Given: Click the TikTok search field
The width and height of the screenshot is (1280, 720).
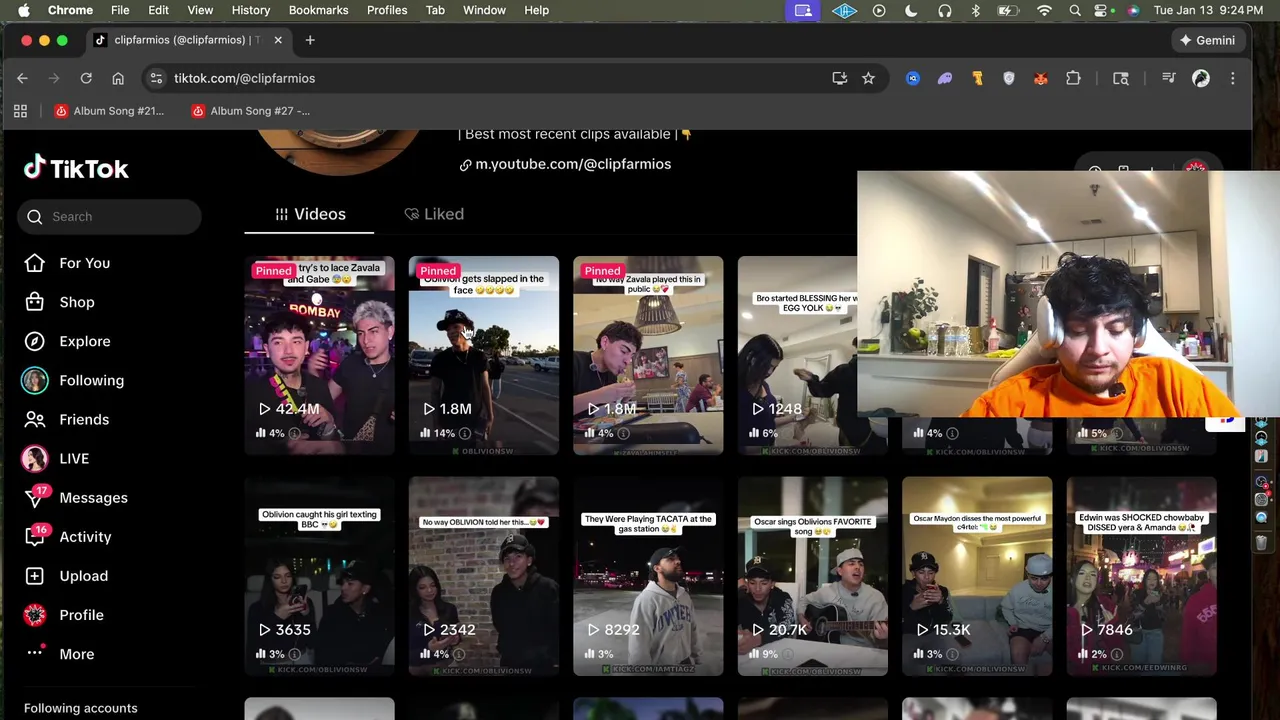Looking at the screenshot, I should coord(109,216).
